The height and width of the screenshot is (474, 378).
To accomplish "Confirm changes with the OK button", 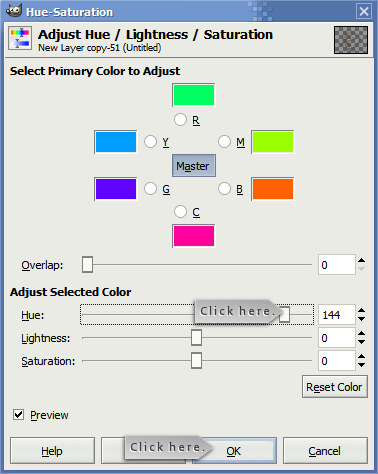I will (234, 451).
